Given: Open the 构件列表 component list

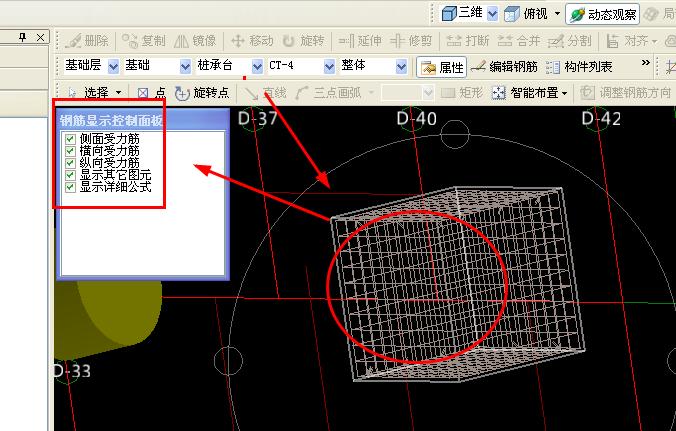Looking at the screenshot, I should (x=579, y=67).
